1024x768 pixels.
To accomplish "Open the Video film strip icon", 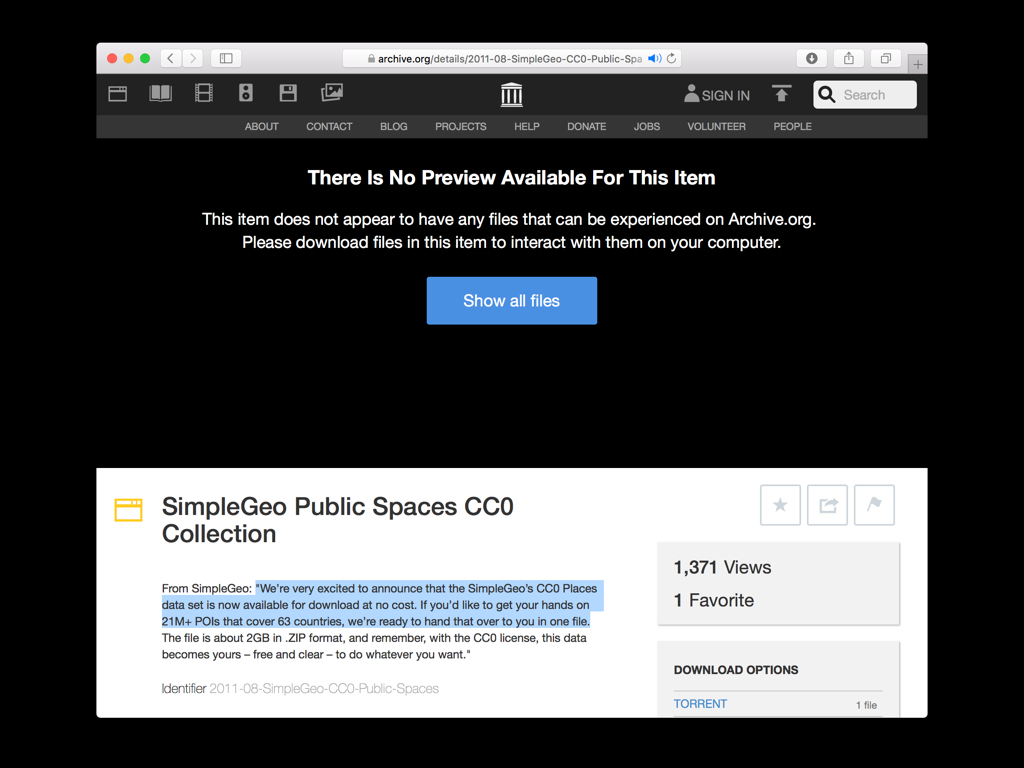I will (204, 94).
